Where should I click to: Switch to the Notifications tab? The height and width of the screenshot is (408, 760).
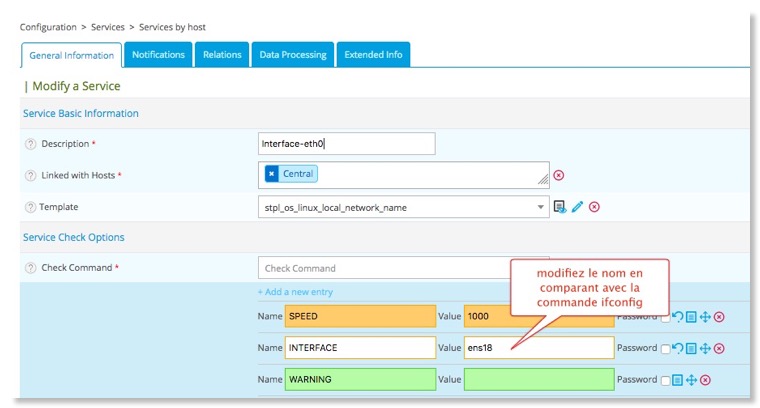tap(158, 55)
